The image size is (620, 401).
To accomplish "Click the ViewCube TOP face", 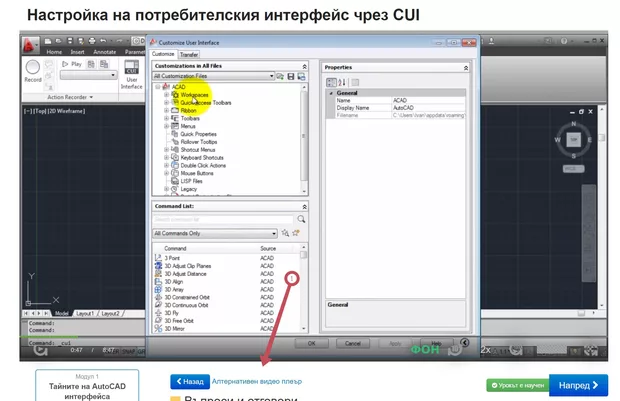I will coord(573,140).
